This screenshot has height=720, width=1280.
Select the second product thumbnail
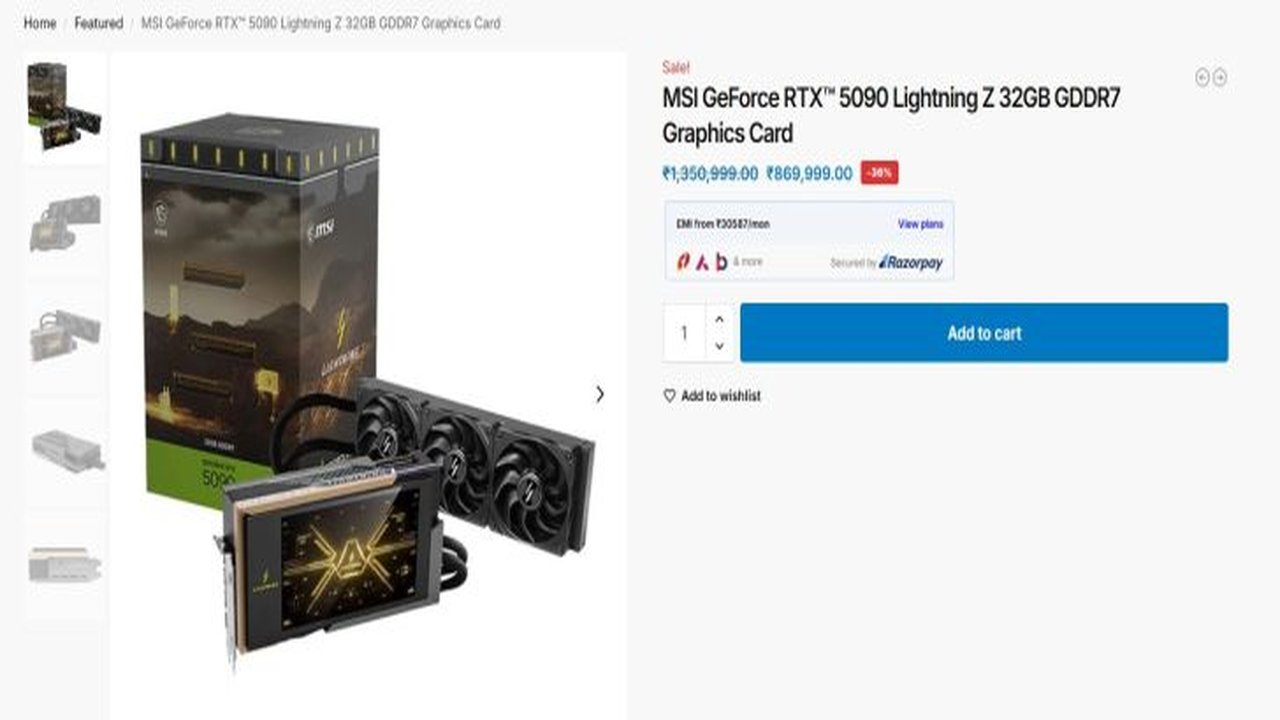[64, 222]
